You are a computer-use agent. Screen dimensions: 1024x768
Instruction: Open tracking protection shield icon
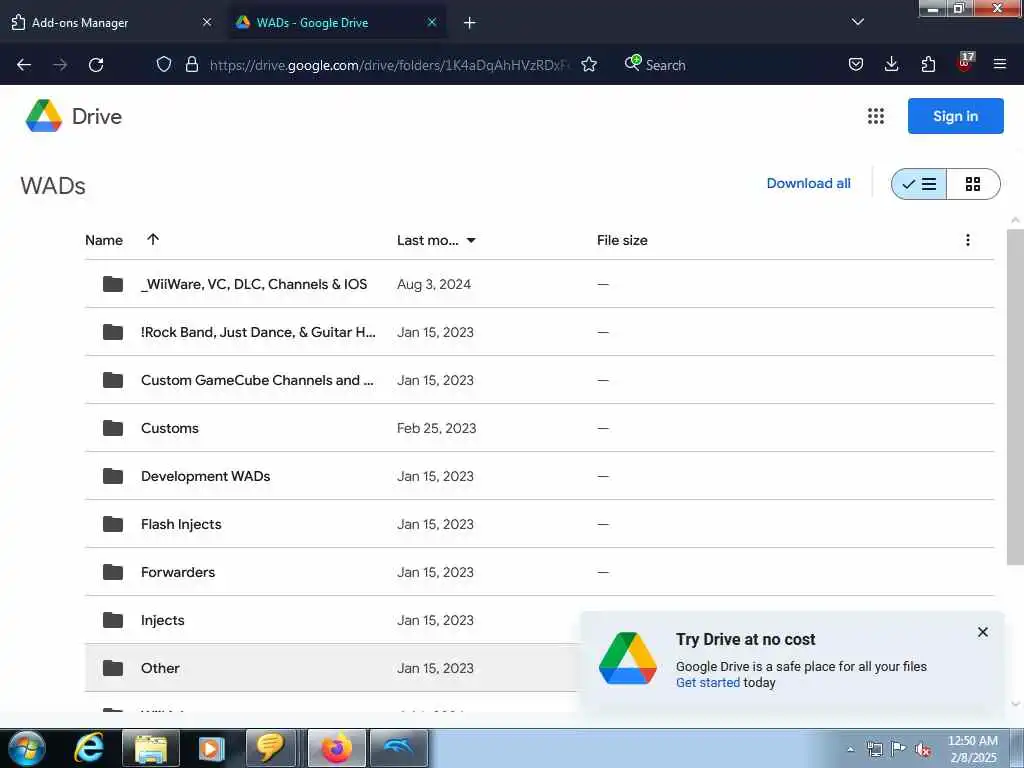pyautogui.click(x=164, y=64)
